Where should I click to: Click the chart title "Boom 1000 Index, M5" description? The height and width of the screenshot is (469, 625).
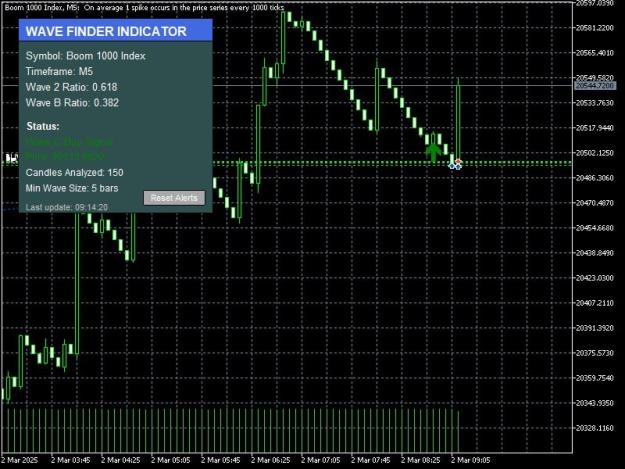144,8
